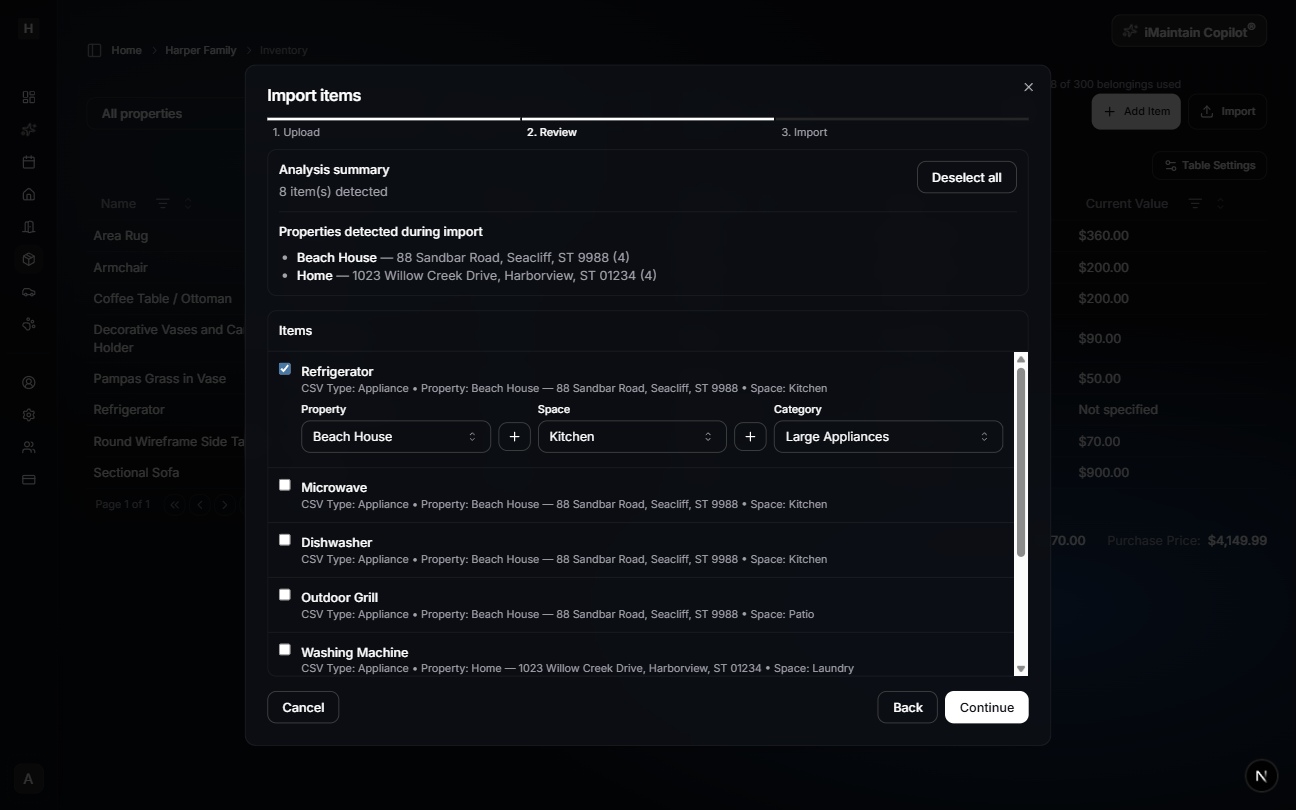Continue to the Import step
Image resolution: width=1296 pixels, height=810 pixels.
(x=986, y=707)
